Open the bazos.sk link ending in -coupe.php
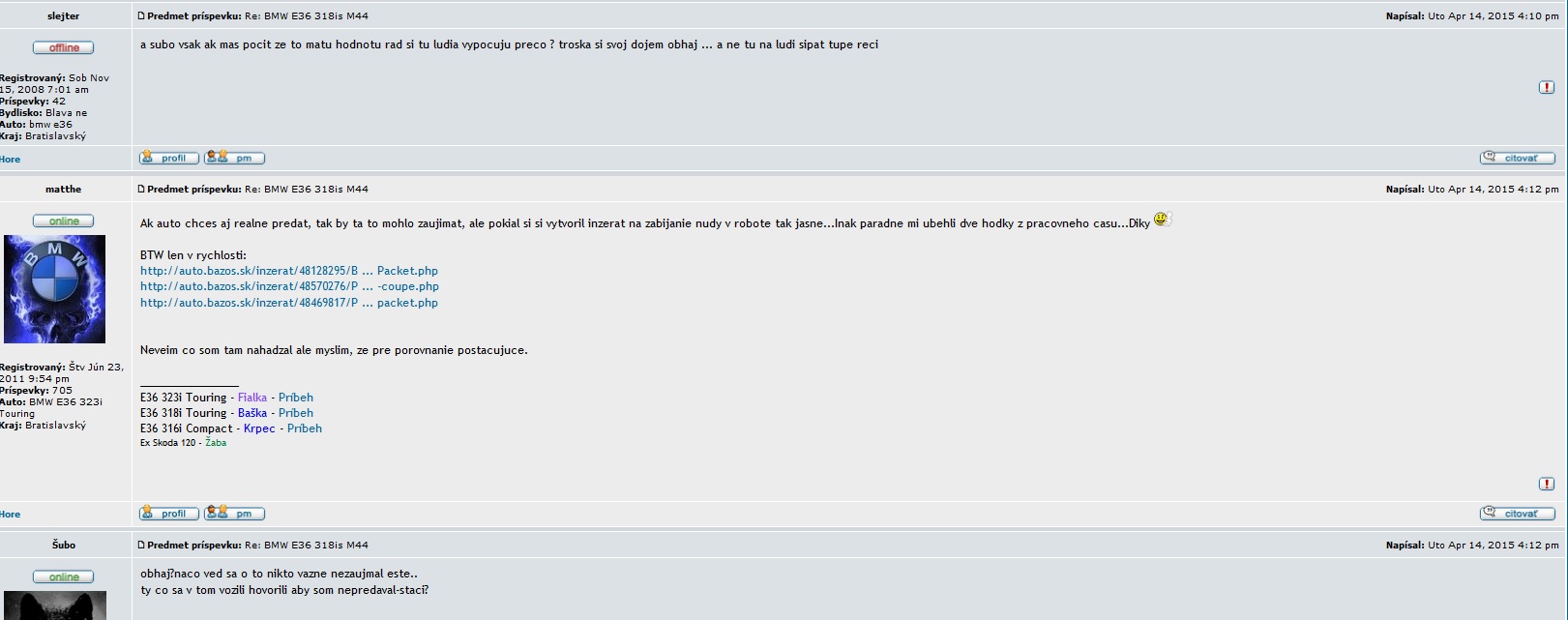 tap(288, 286)
